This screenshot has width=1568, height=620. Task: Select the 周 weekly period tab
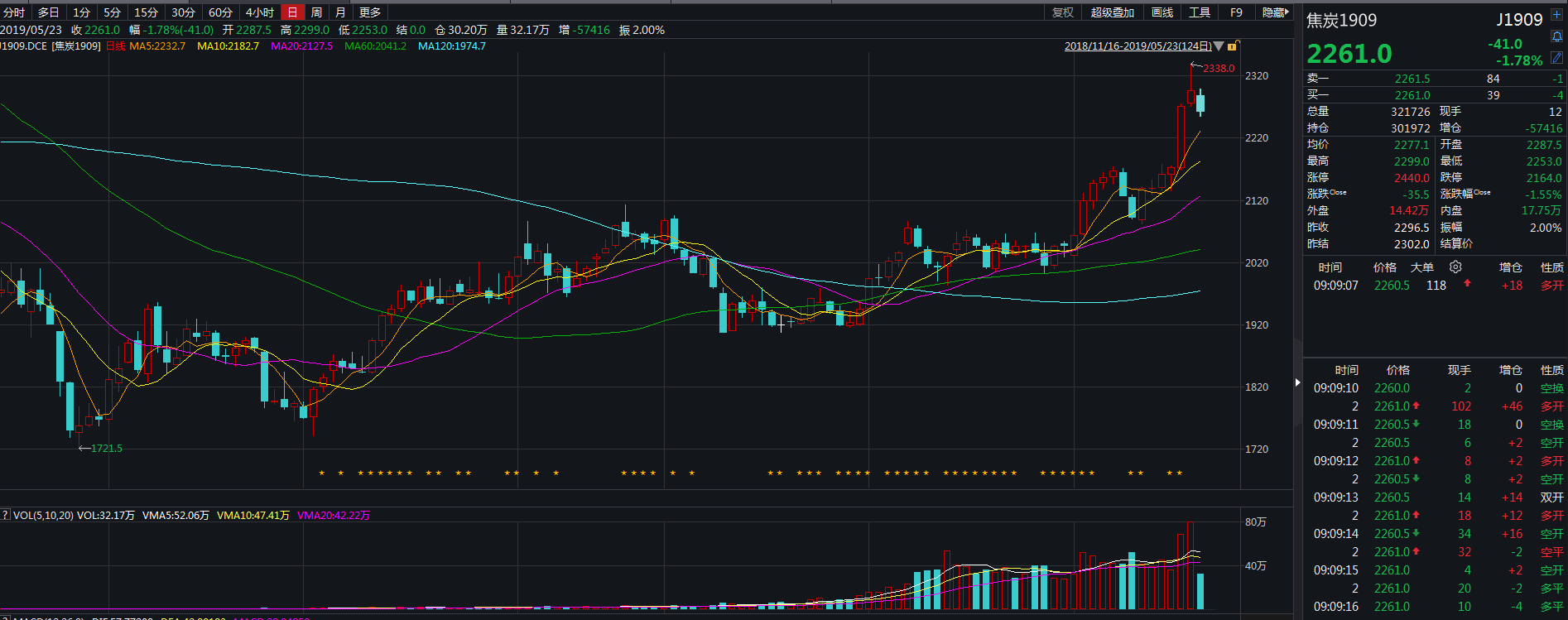click(316, 12)
